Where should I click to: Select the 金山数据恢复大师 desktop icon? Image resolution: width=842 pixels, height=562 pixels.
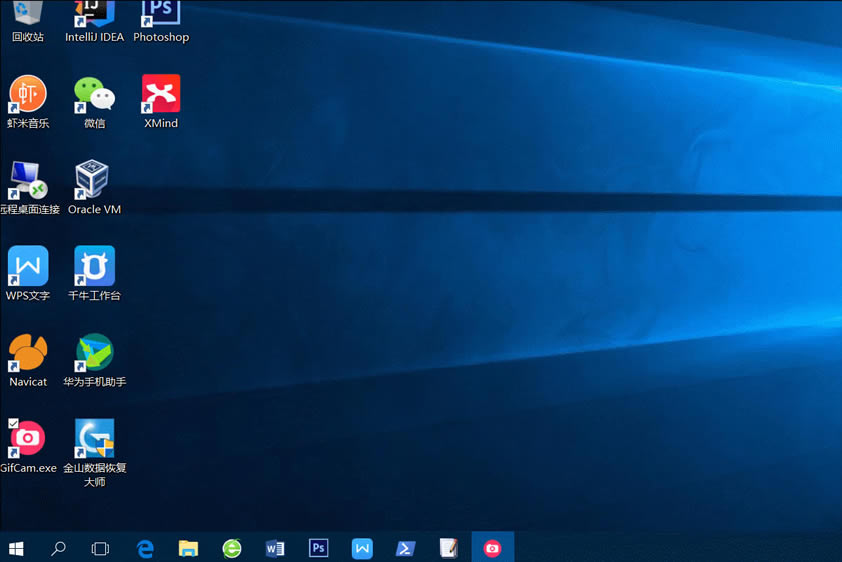94,439
